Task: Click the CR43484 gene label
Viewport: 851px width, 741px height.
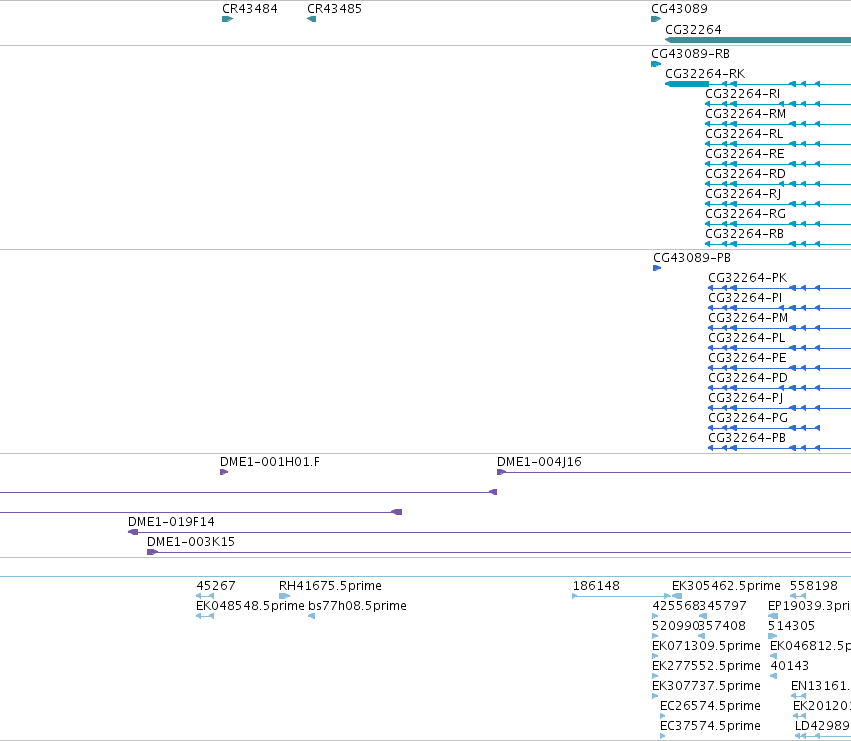Action: click(250, 9)
